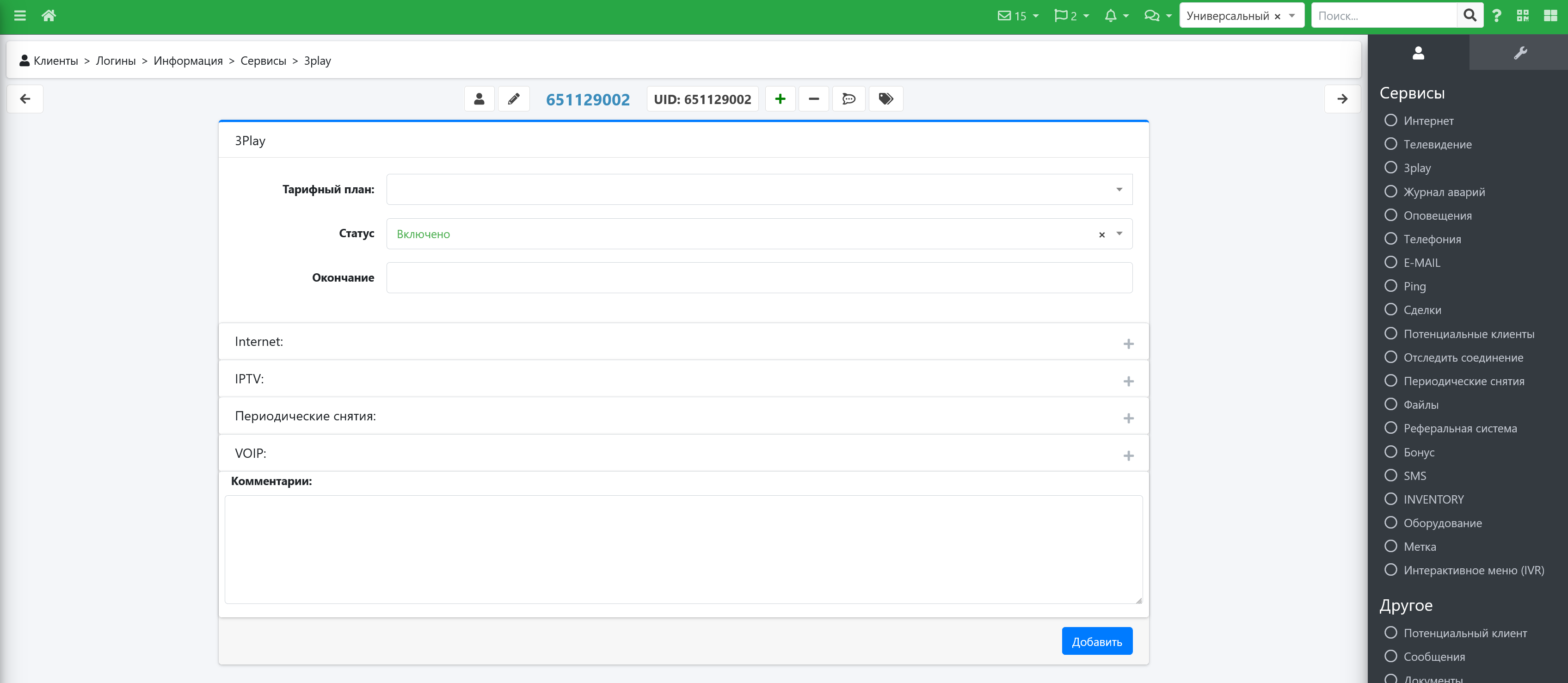Open the help question mark

(1497, 16)
